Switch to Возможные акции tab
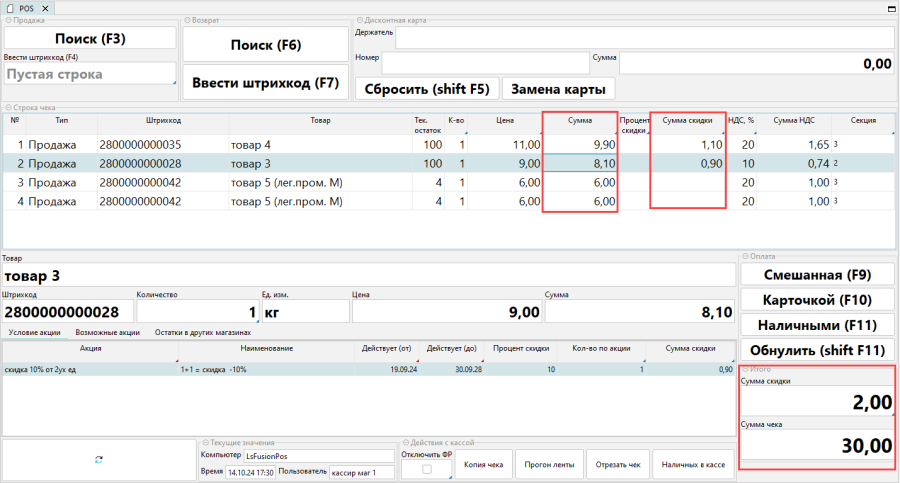Image resolution: width=900 pixels, height=483 pixels. (107, 332)
